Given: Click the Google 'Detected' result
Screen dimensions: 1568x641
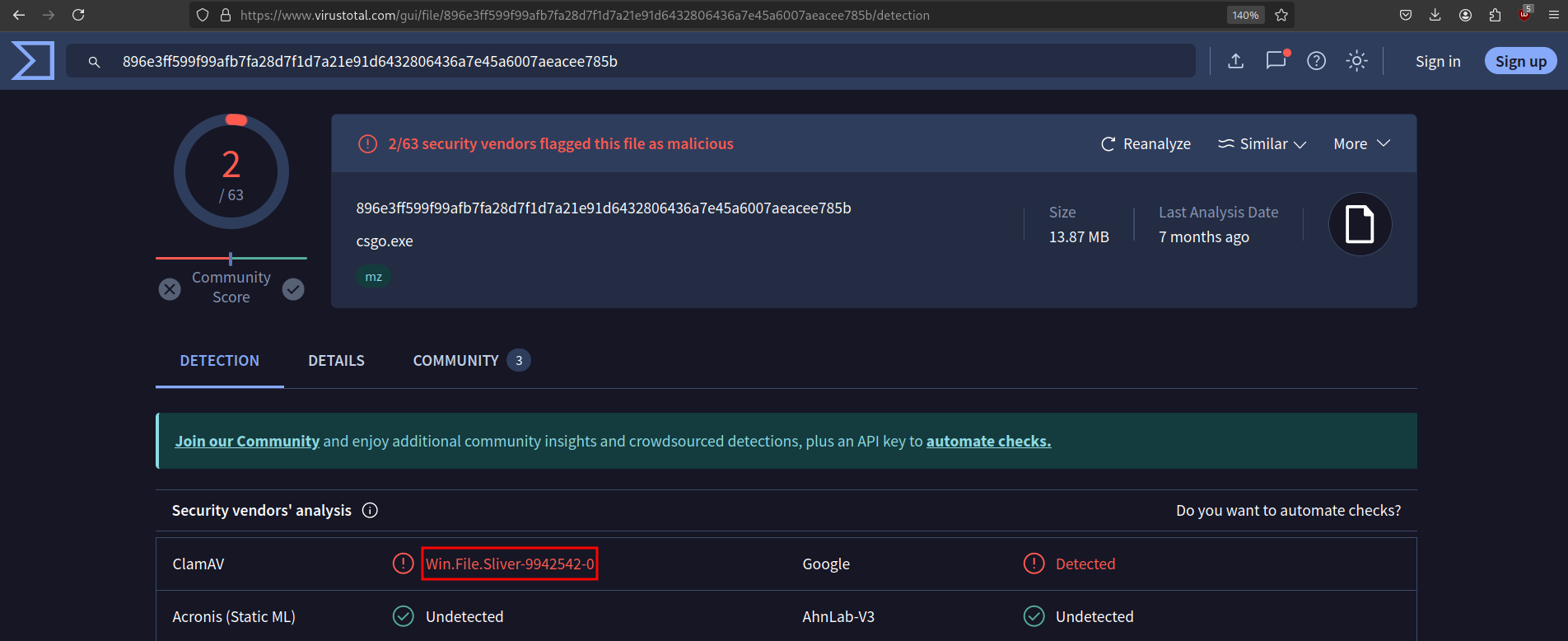Looking at the screenshot, I should pos(1085,564).
